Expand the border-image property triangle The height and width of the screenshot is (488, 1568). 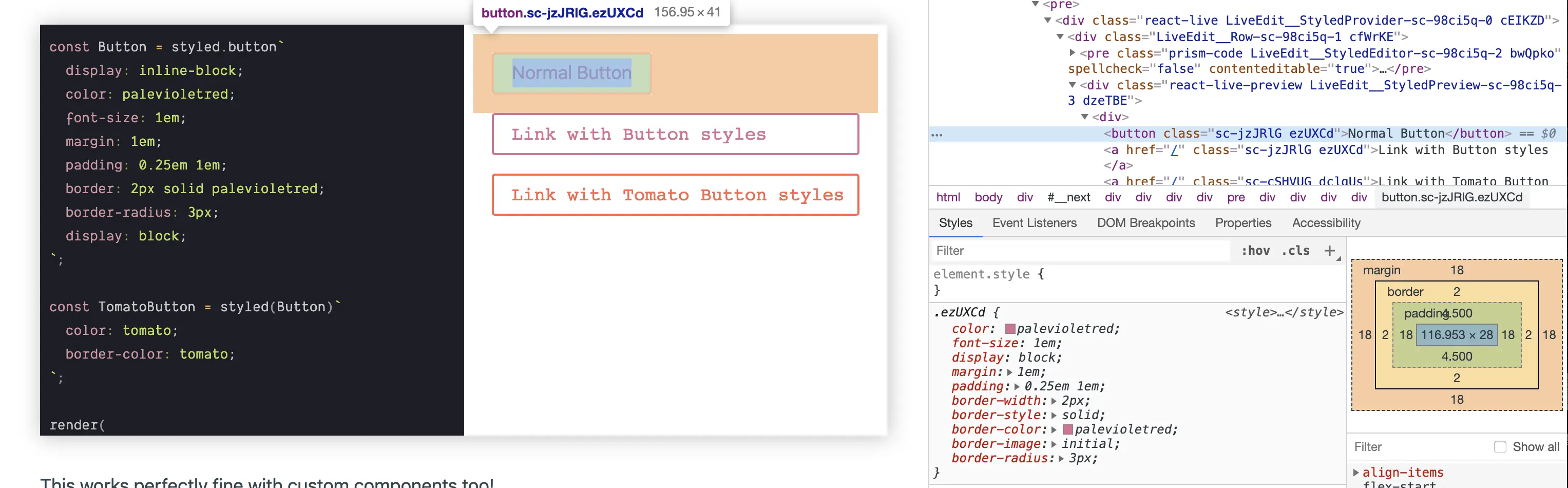click(1054, 444)
